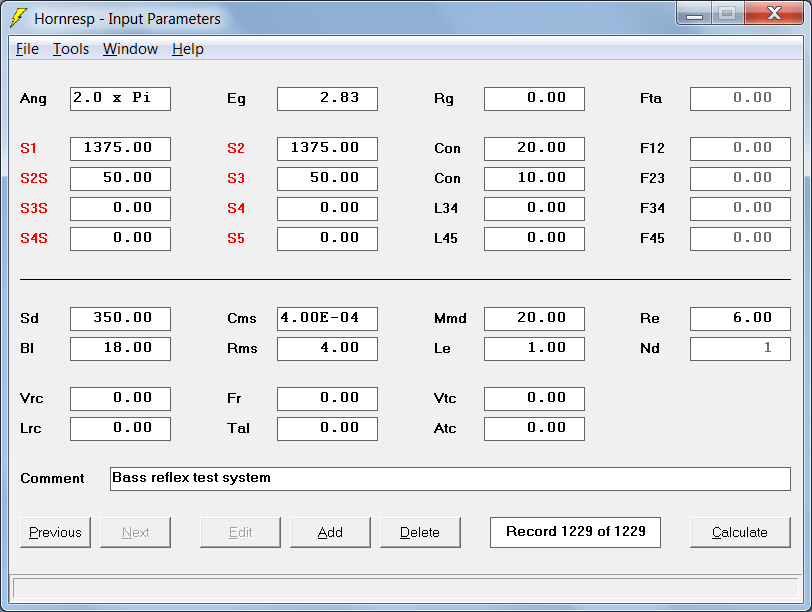Image resolution: width=812 pixels, height=612 pixels.
Task: Select the L45 input field
Action: (534, 239)
